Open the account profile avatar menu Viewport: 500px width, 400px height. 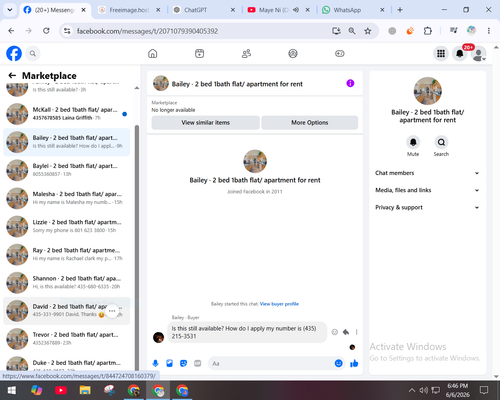pos(478,54)
